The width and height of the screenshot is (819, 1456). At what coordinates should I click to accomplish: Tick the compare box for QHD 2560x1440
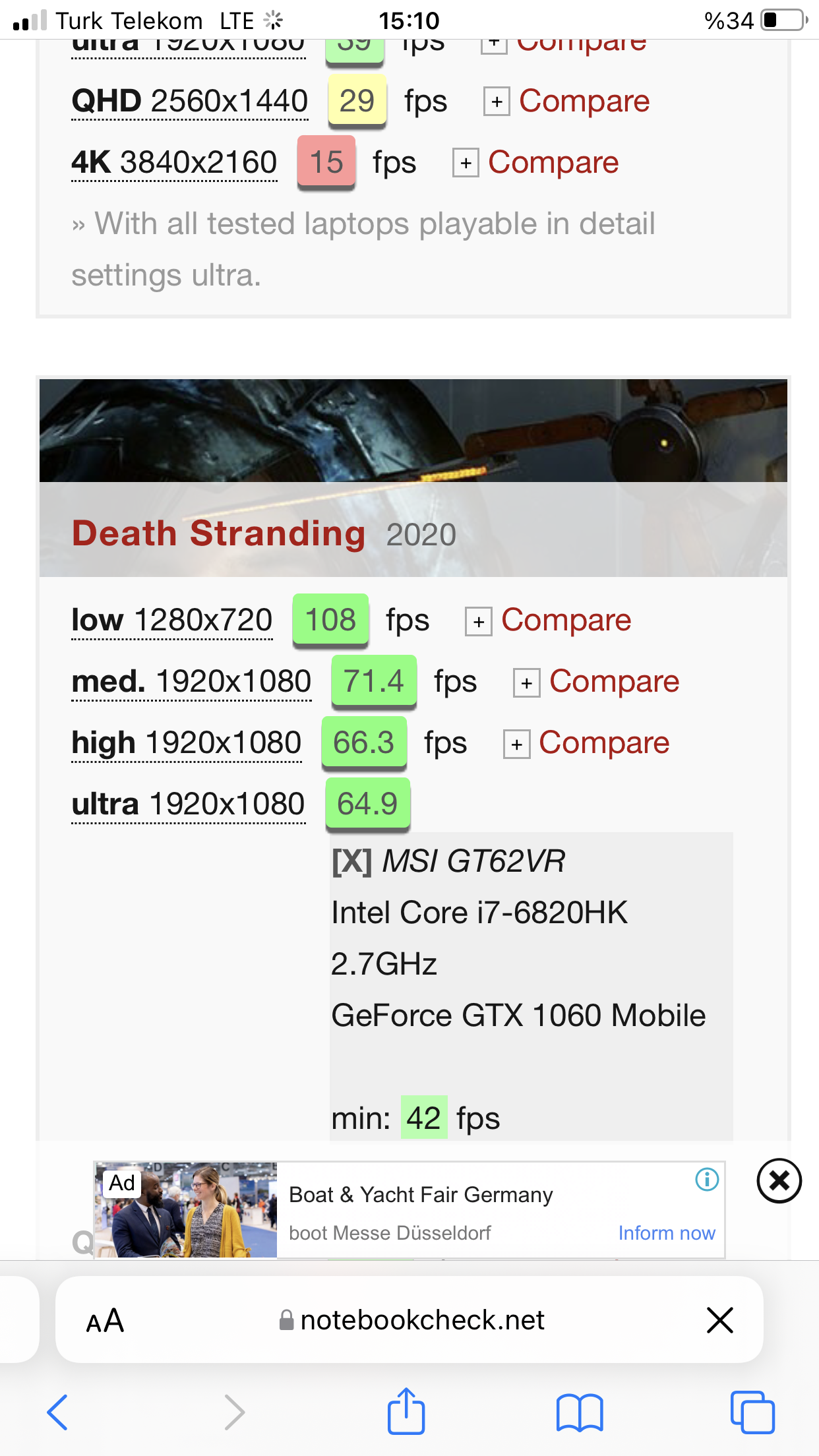coord(497,102)
